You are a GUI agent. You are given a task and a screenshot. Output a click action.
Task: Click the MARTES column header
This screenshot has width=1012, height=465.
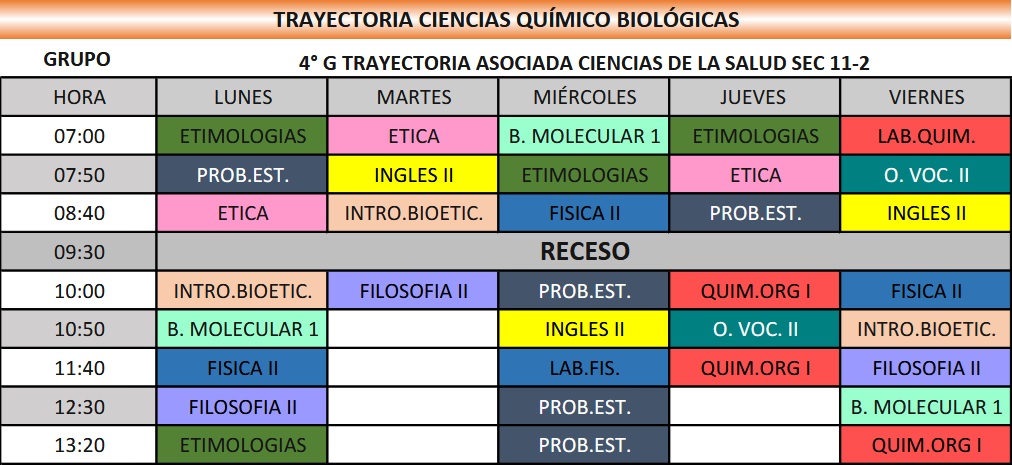pos(414,97)
